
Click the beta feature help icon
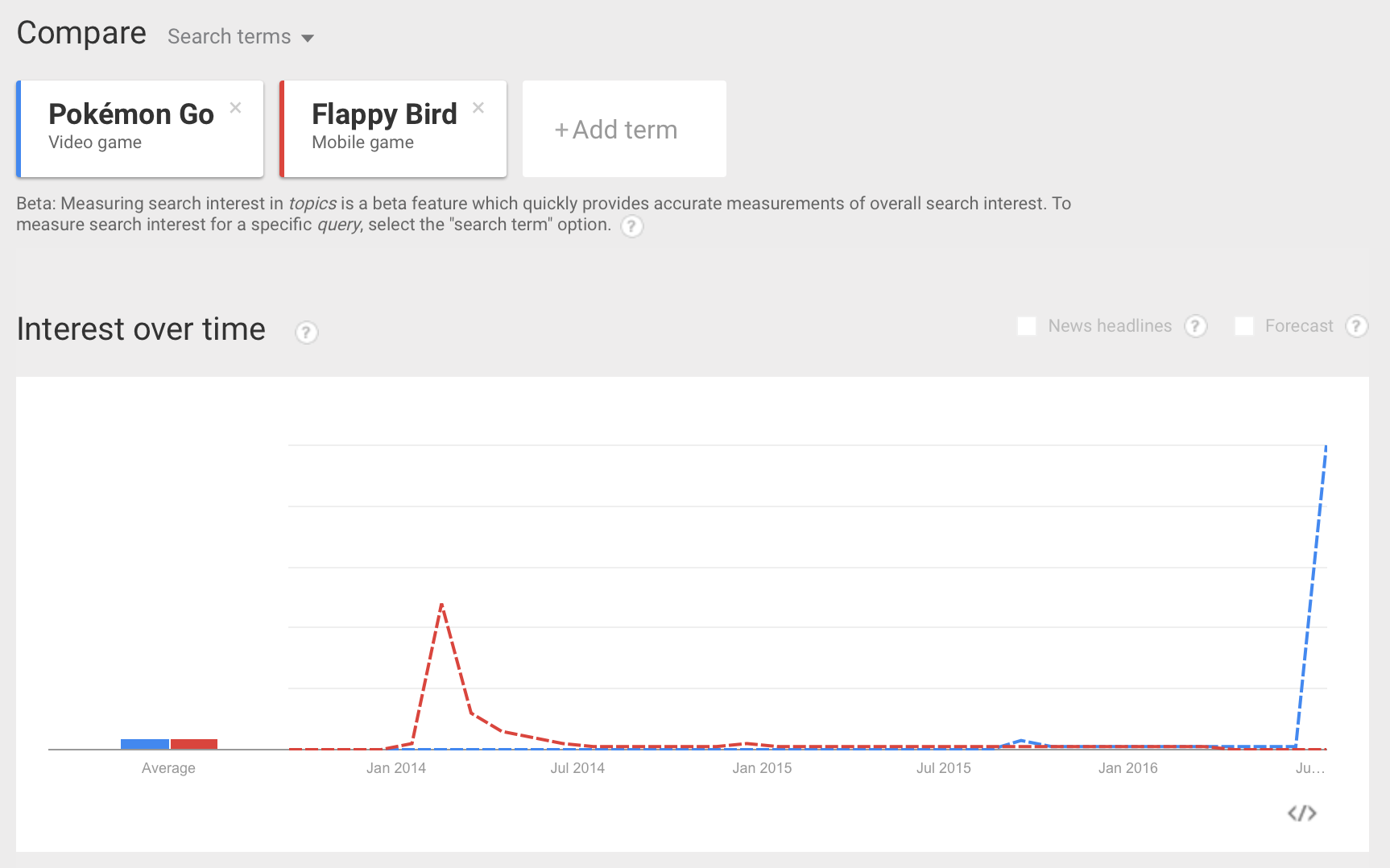632,226
